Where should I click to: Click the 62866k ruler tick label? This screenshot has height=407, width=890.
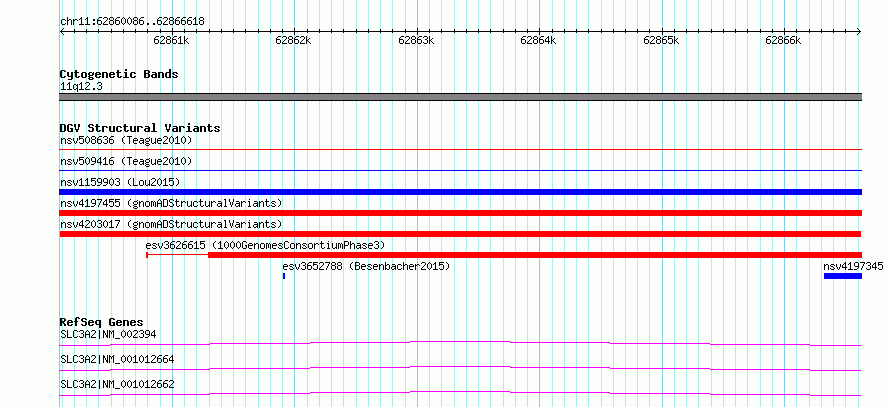(x=783, y=40)
